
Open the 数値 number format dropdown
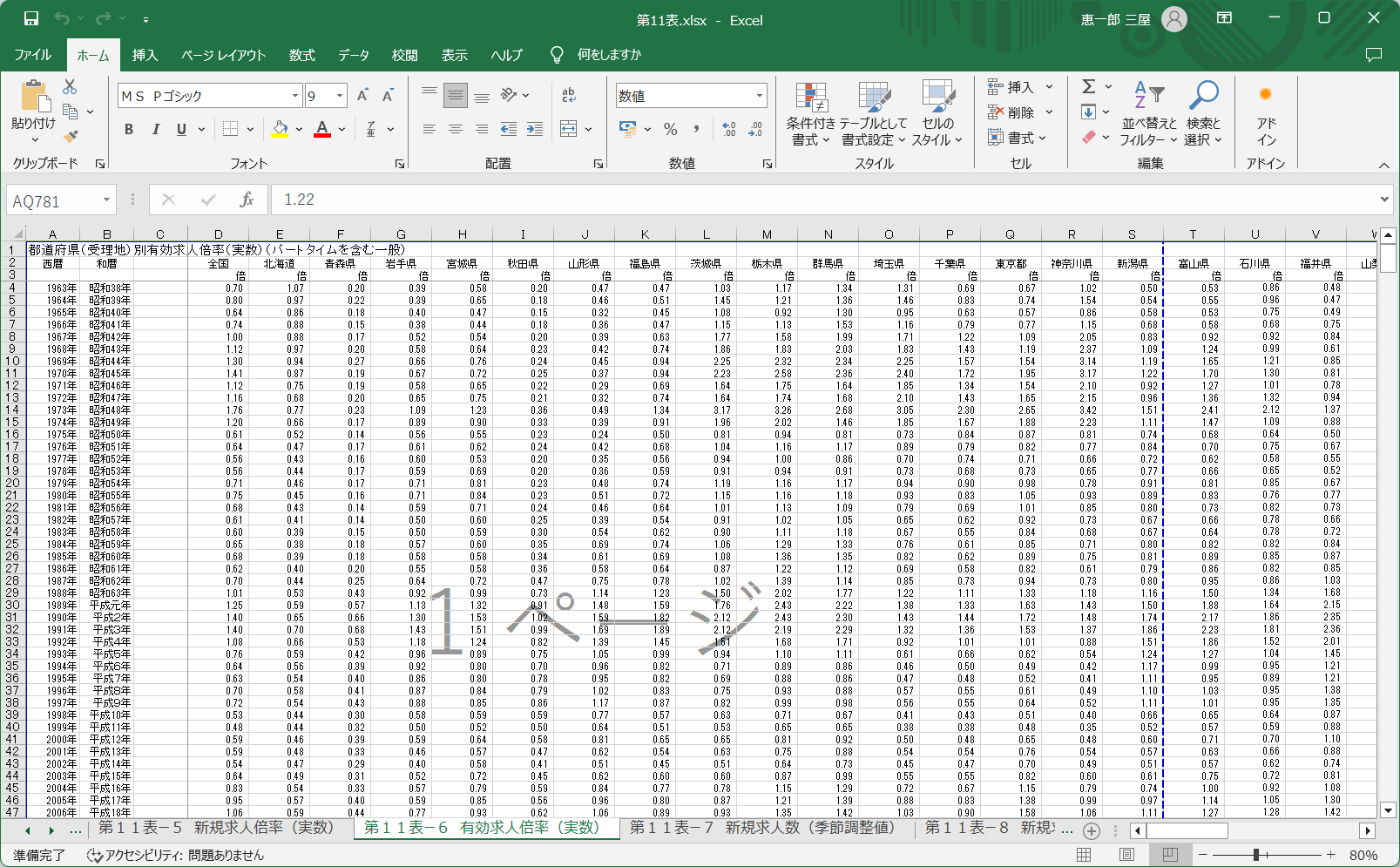[x=760, y=96]
